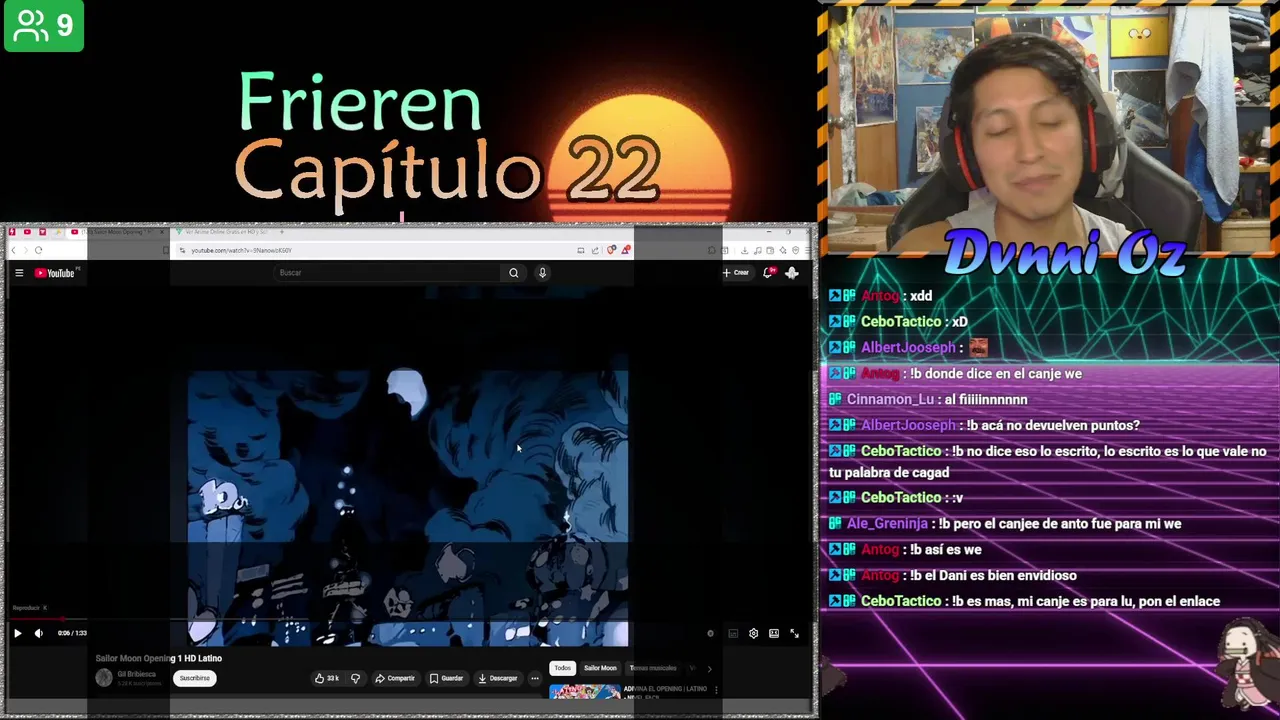
Task: Open the Gil Bribiesca channel name link
Action: (137, 674)
